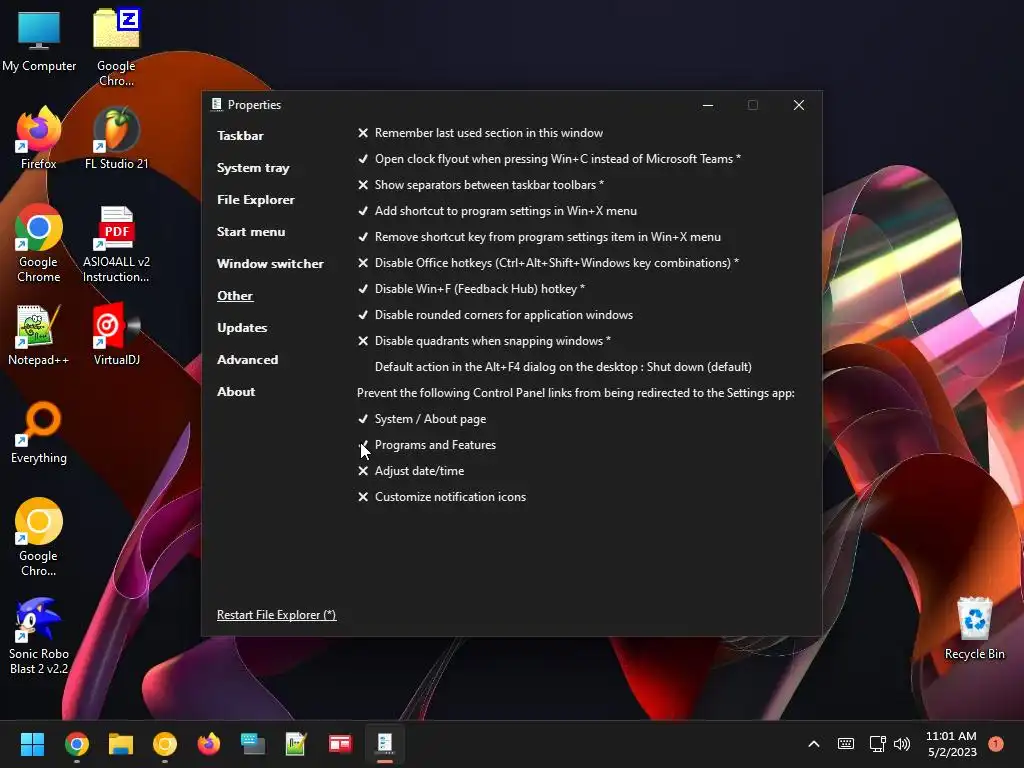This screenshot has width=1024, height=768.
Task: Change the Alt+F4 dialog default action
Action: click(563, 367)
